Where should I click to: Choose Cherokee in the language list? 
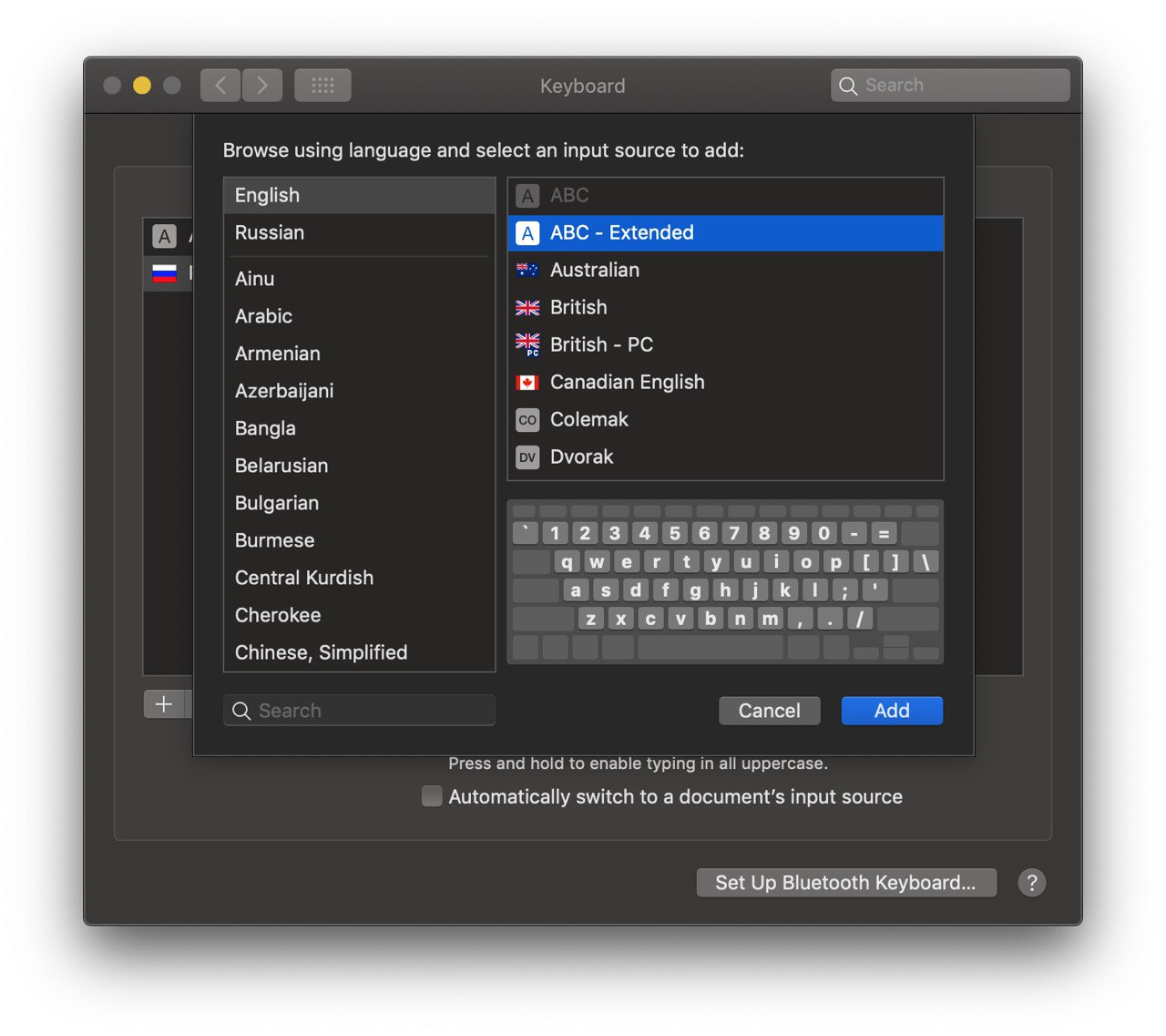359,616
